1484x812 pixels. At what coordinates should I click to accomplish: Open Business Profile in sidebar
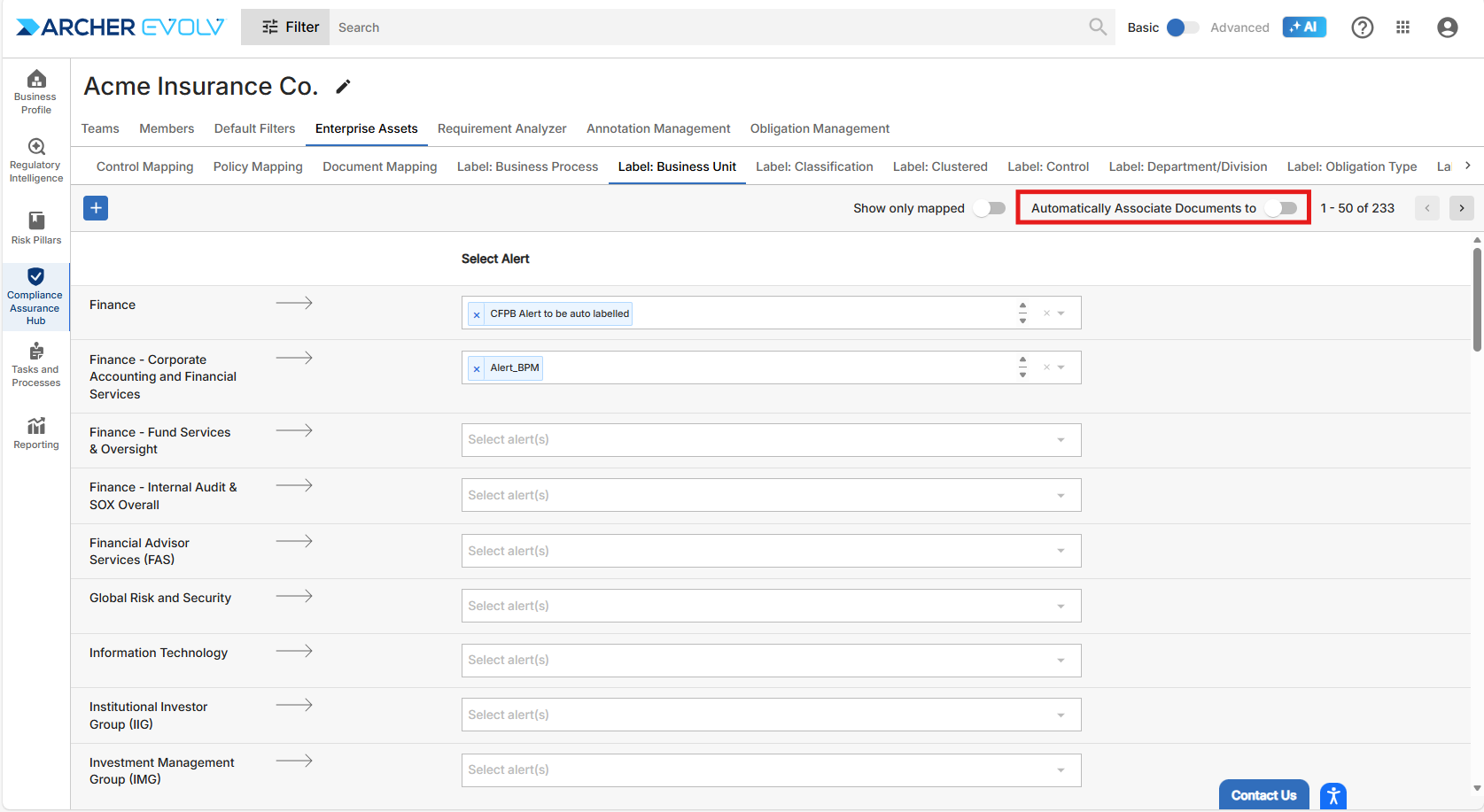tap(35, 92)
